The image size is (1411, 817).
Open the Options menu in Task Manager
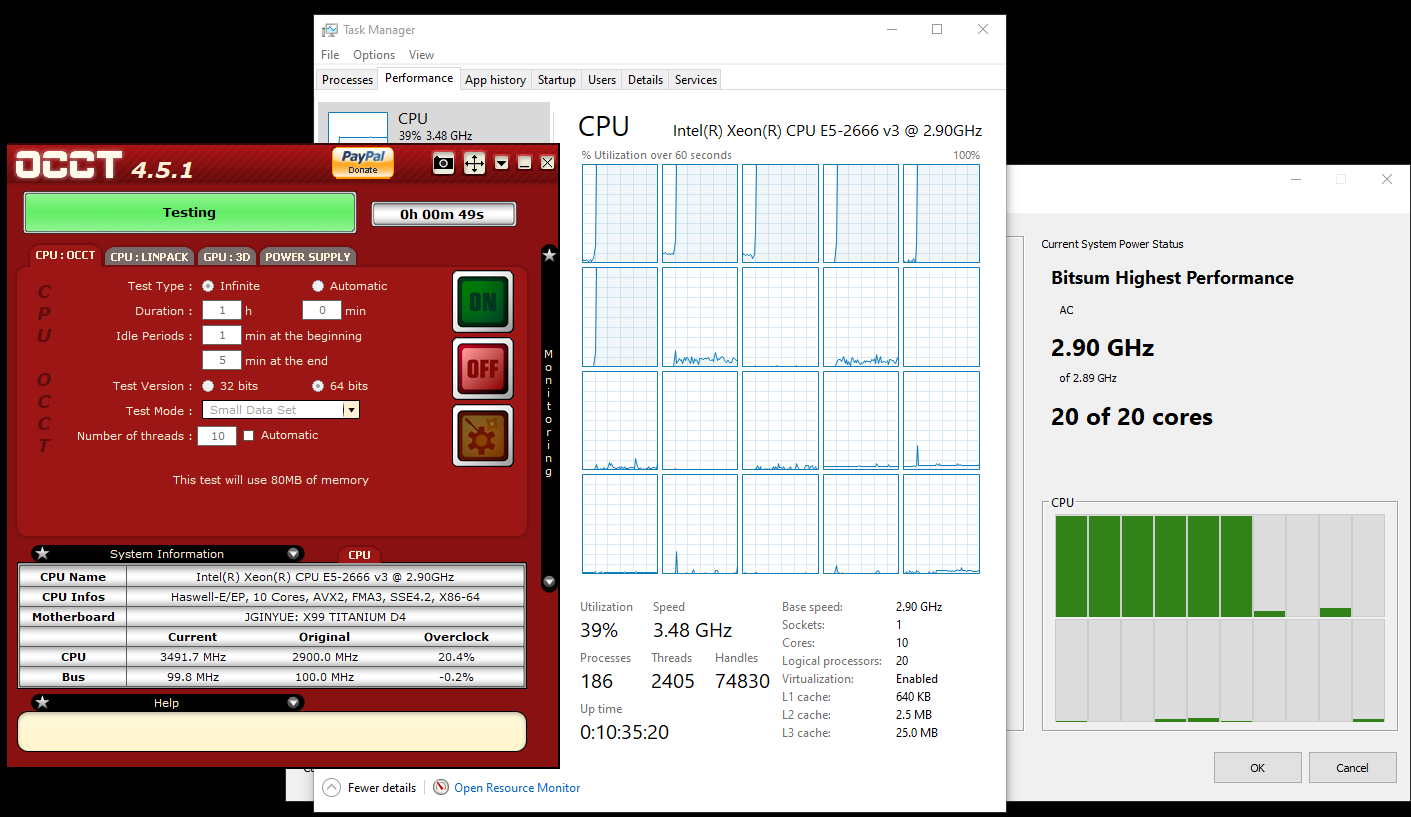click(374, 55)
